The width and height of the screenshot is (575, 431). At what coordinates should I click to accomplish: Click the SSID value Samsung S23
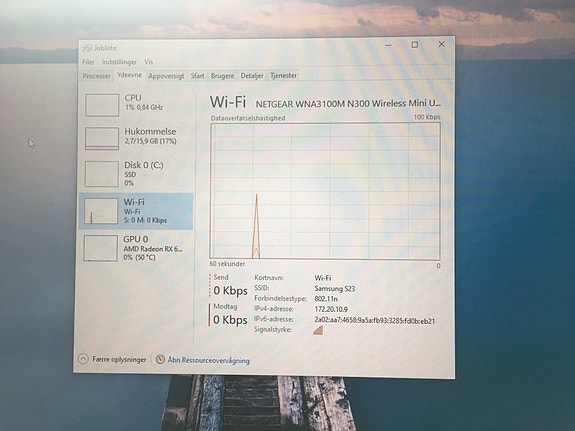pyautogui.click(x=335, y=289)
